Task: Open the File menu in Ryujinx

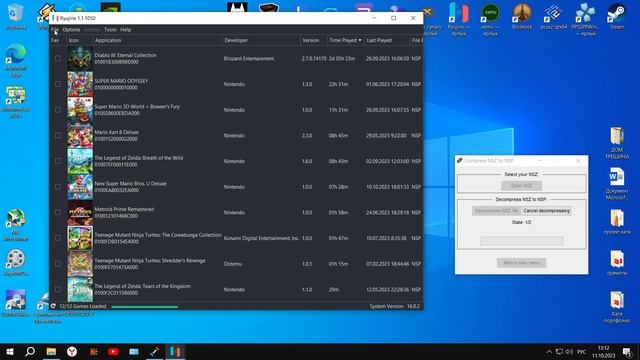Action: tap(54, 30)
